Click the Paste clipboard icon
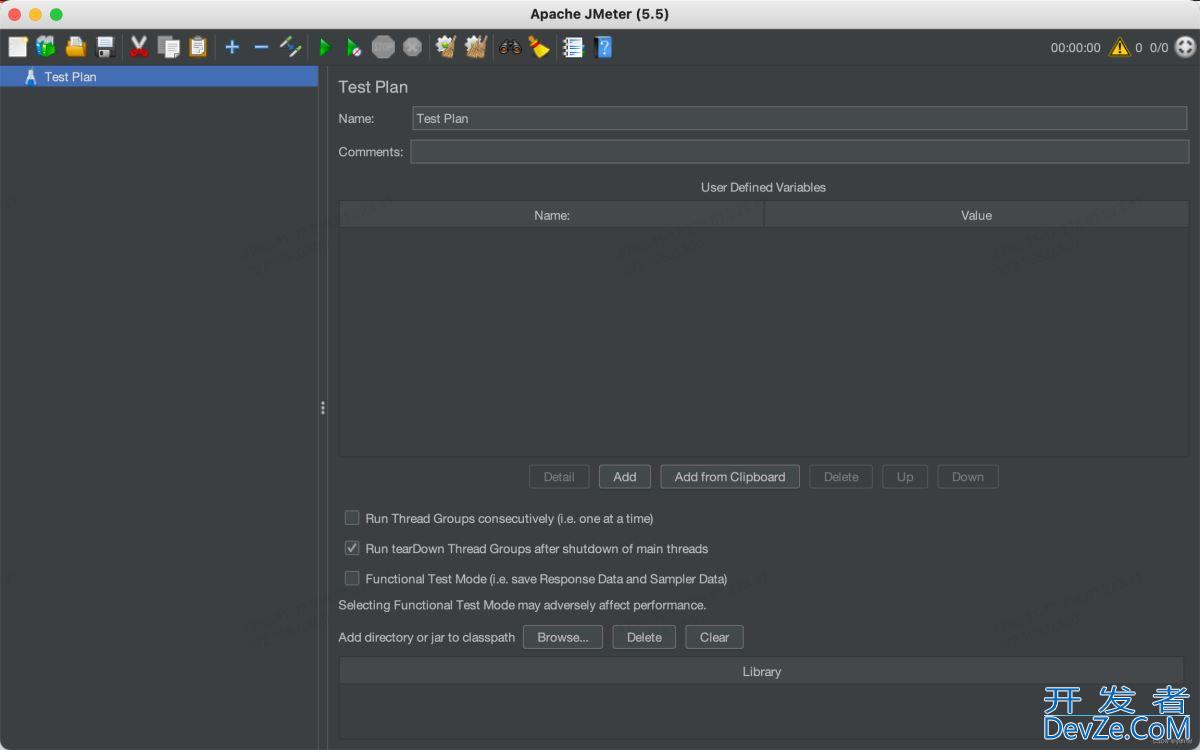Screen dimensions: 1200x750 pos(198,47)
